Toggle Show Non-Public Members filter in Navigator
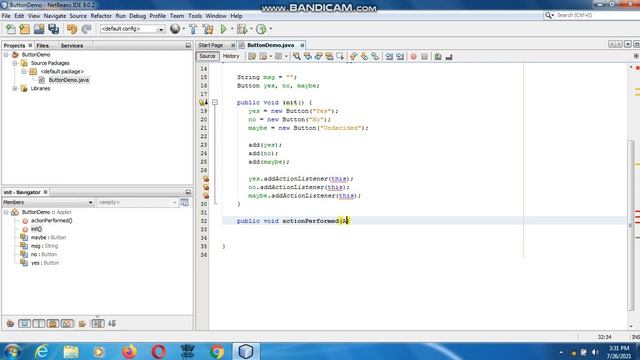This screenshot has height=360, width=640. coord(53,324)
